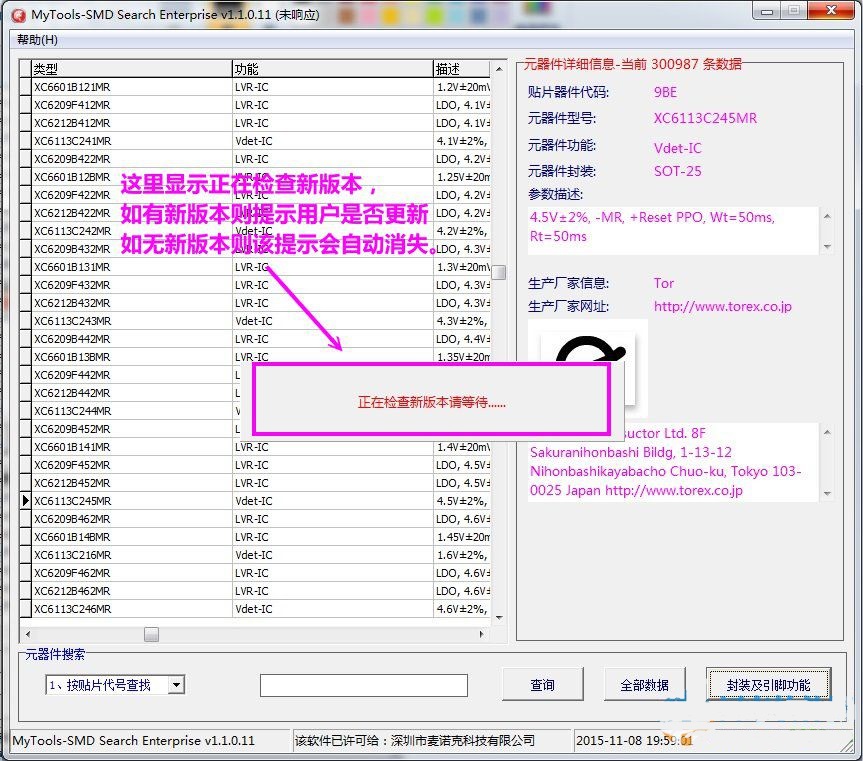The width and height of the screenshot is (863, 761).
Task: Click the 全部数据 button
Action: 644,685
